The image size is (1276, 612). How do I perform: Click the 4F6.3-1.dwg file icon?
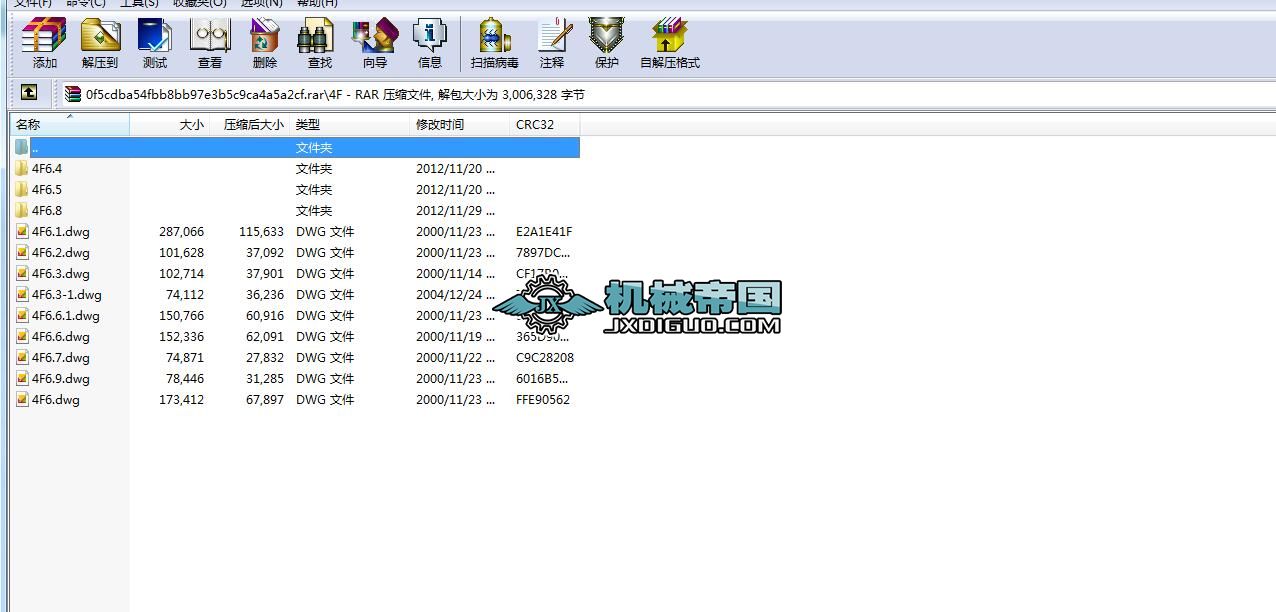(22, 294)
